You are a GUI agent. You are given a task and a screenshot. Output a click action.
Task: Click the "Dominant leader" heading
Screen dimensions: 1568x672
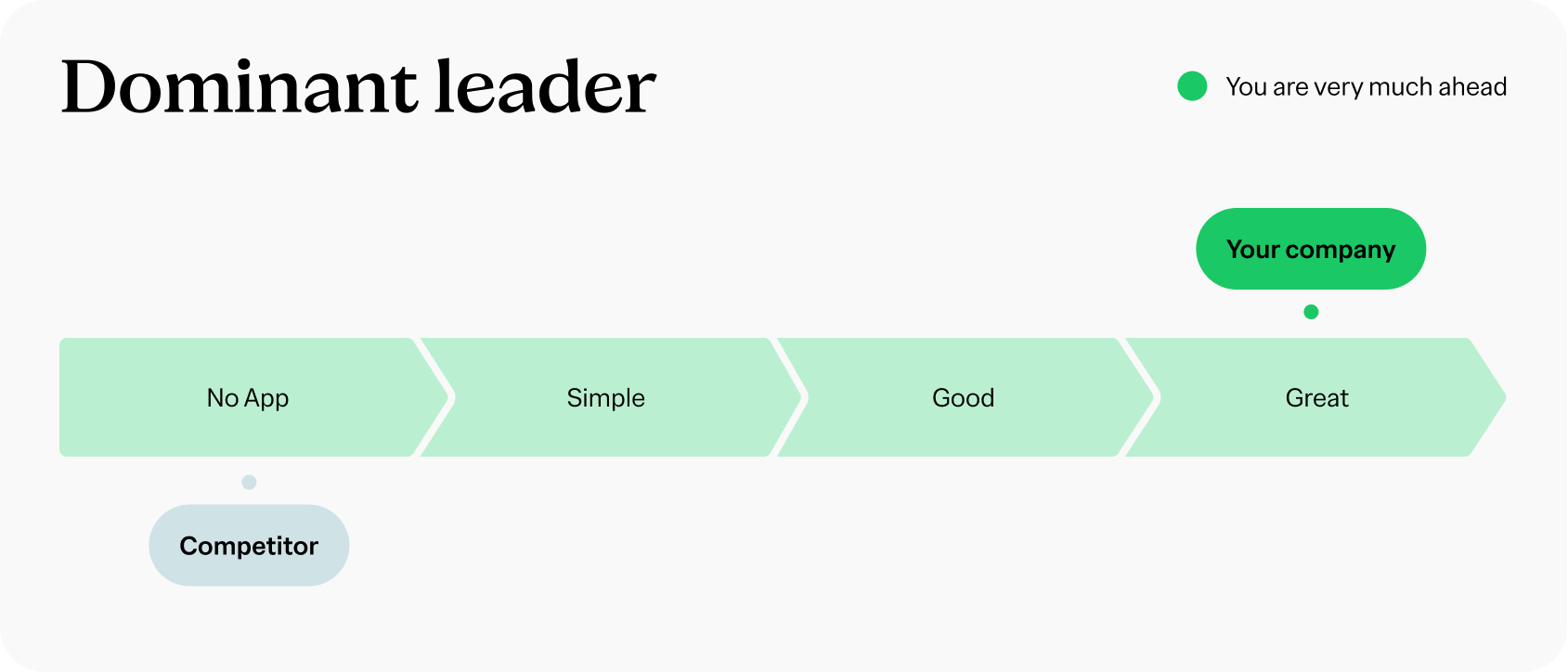tap(358, 87)
